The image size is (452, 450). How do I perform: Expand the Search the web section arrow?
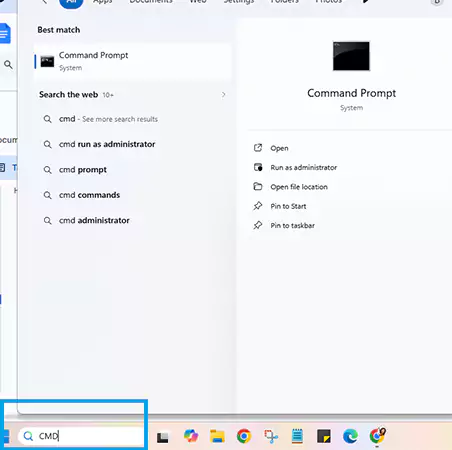tap(223, 95)
